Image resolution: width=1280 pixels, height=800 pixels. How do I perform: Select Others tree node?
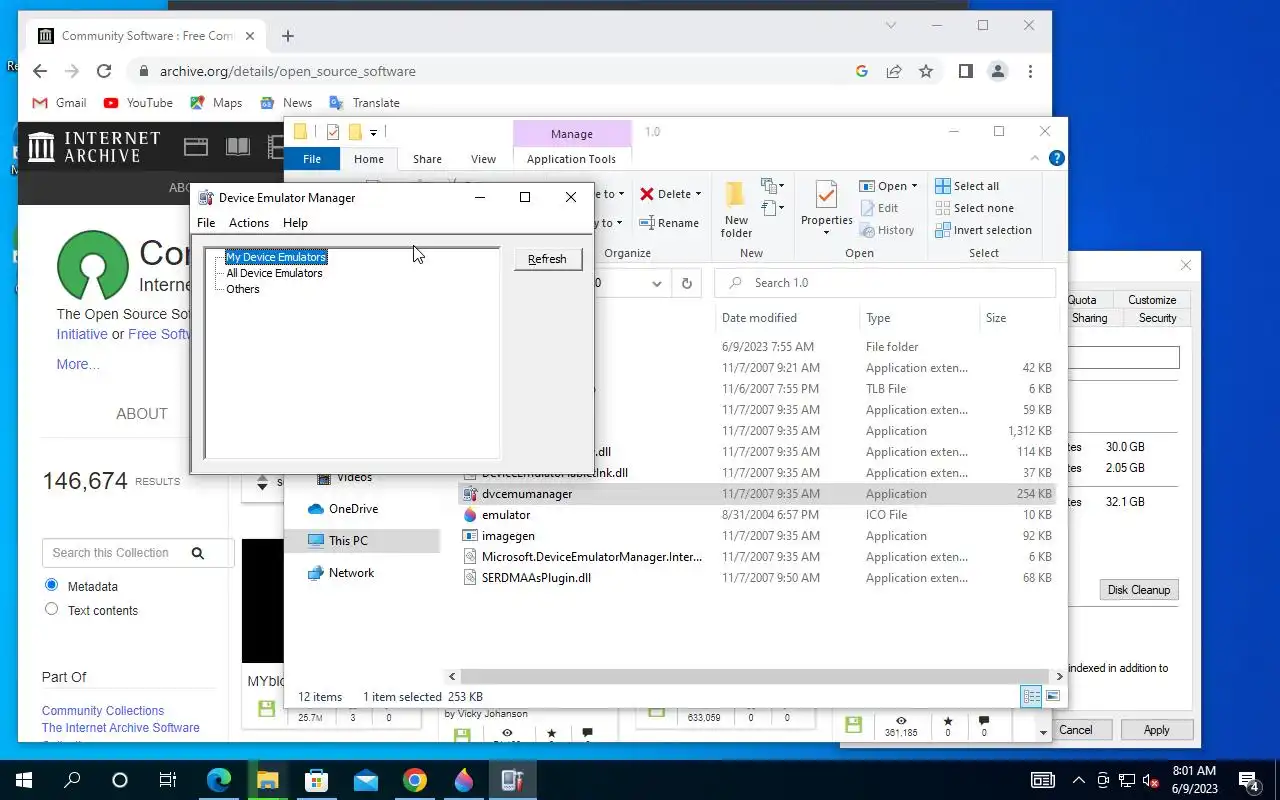point(243,289)
